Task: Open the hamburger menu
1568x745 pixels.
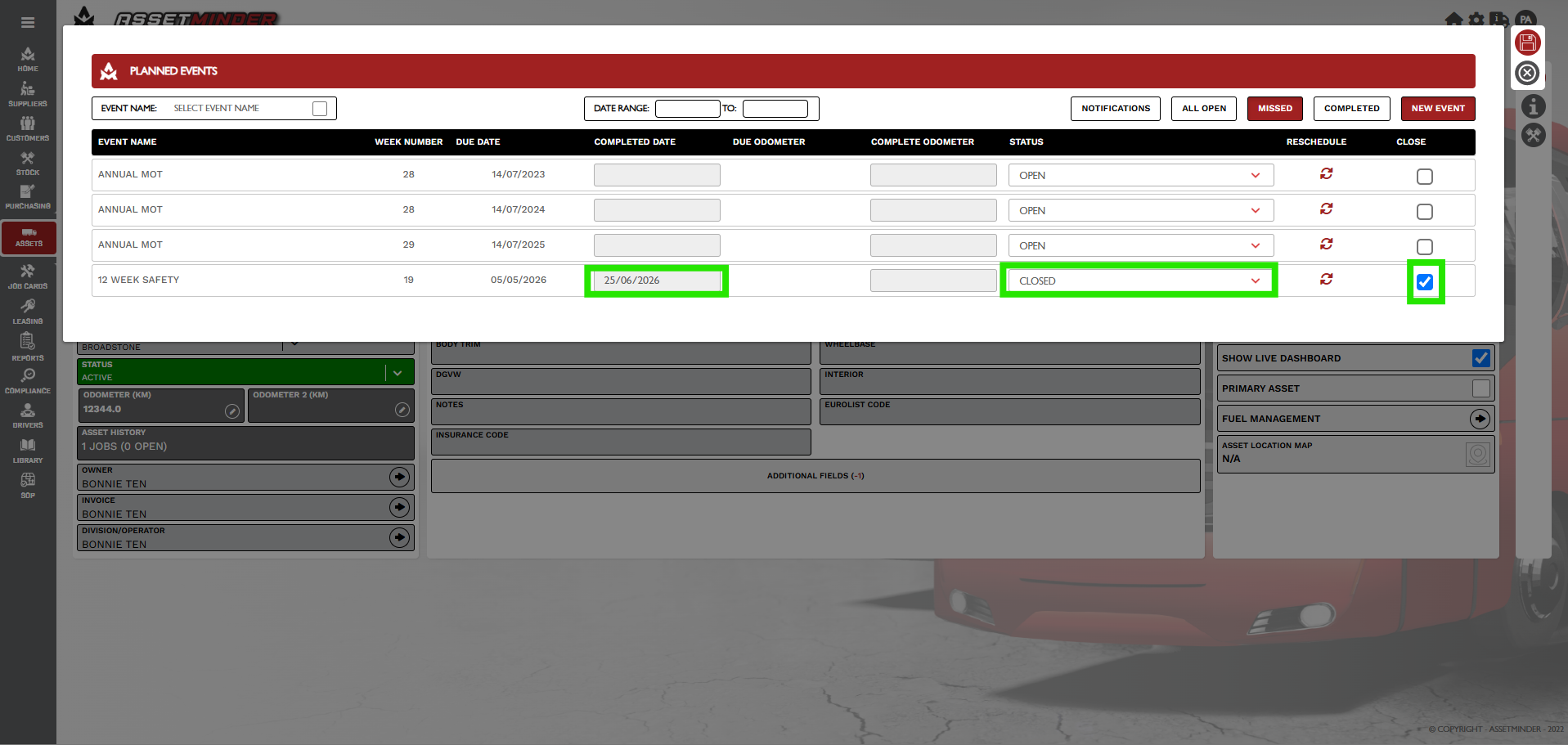Action: point(28,23)
